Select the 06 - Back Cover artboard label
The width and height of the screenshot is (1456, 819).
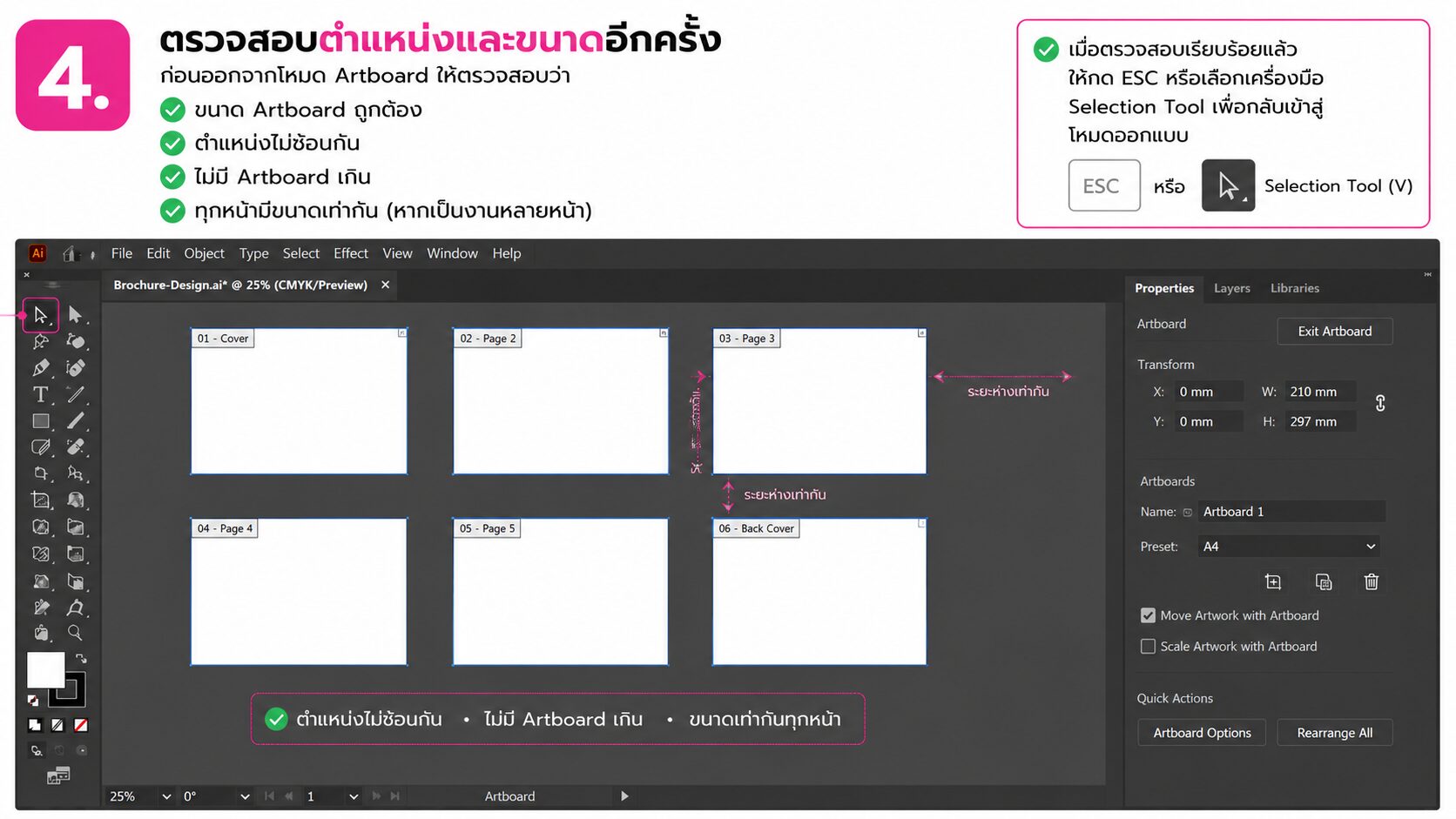pyautogui.click(x=756, y=528)
